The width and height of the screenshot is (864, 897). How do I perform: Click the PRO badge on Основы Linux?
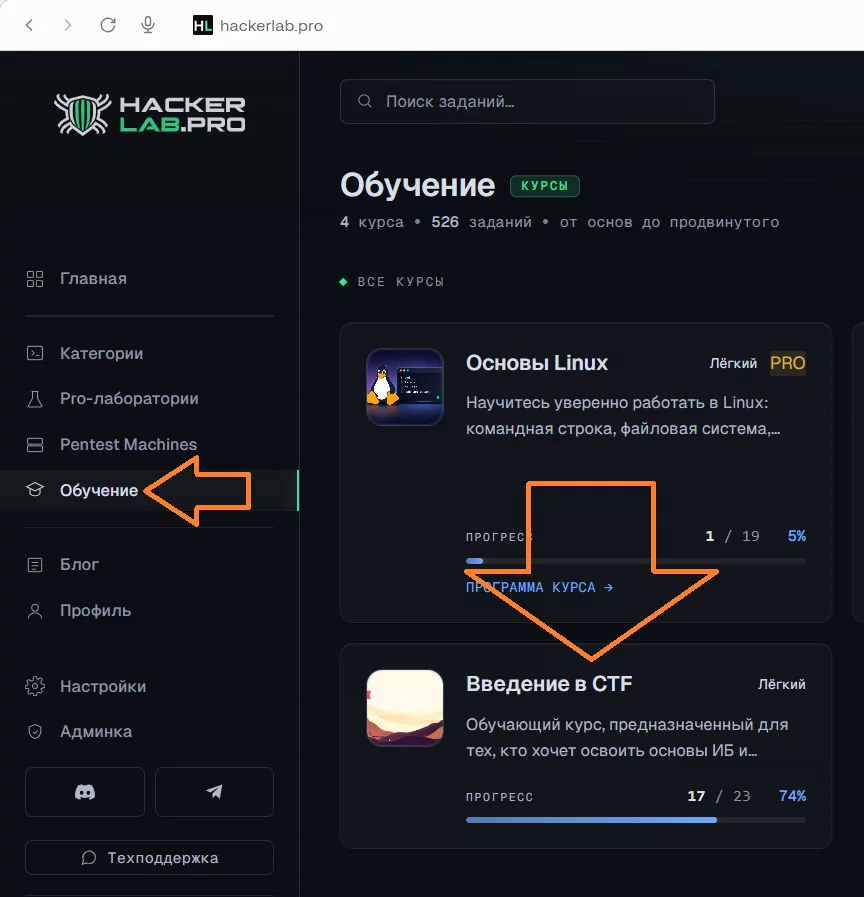(x=787, y=363)
